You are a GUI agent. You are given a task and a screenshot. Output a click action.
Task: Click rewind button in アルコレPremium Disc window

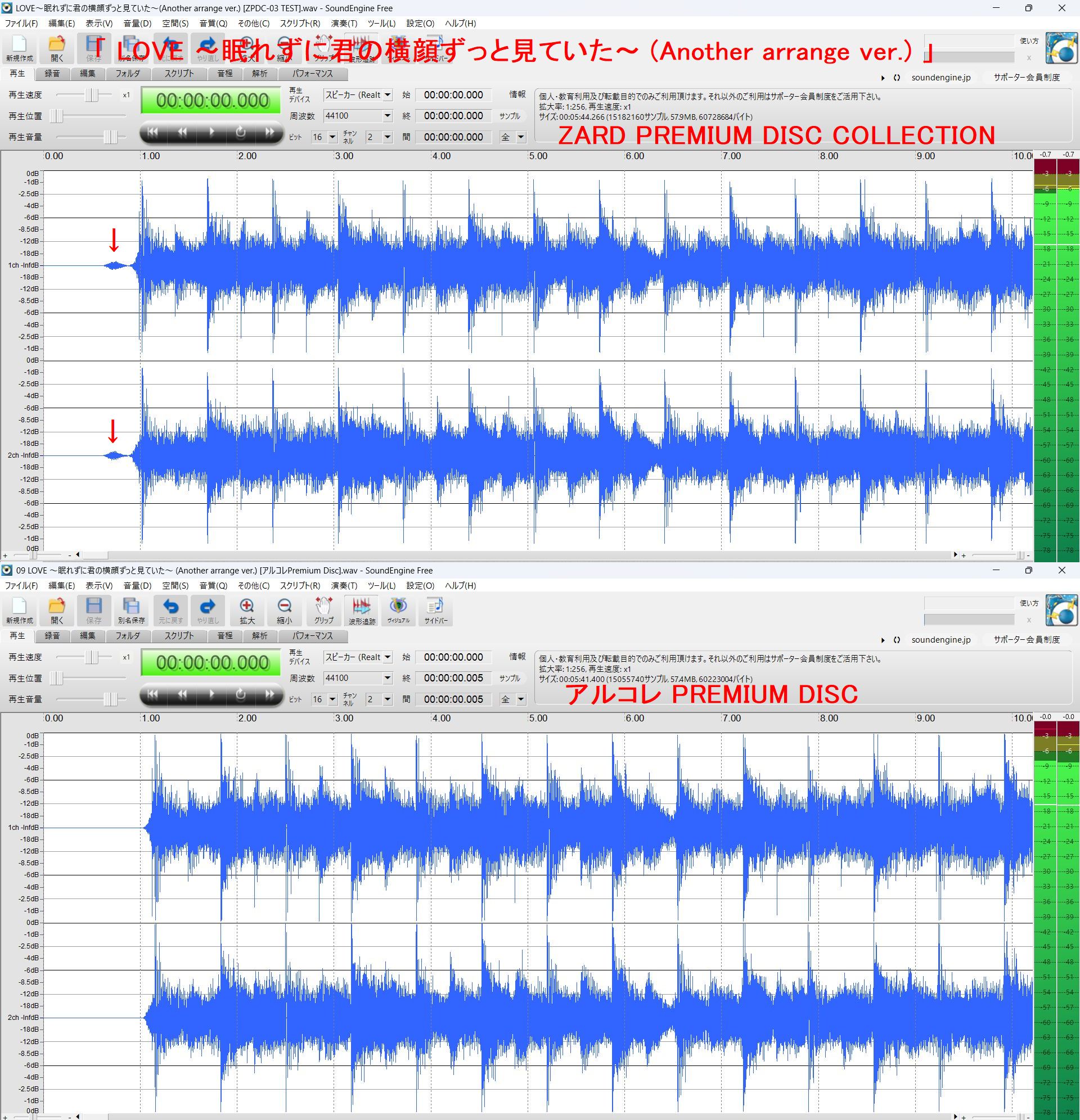[182, 694]
